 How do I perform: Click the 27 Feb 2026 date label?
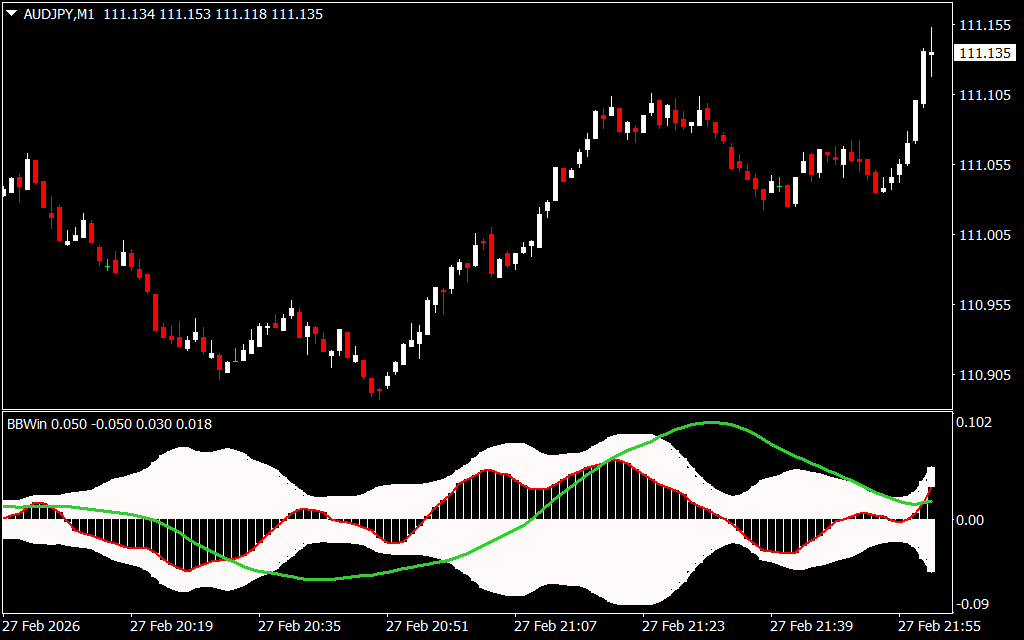pos(43,626)
